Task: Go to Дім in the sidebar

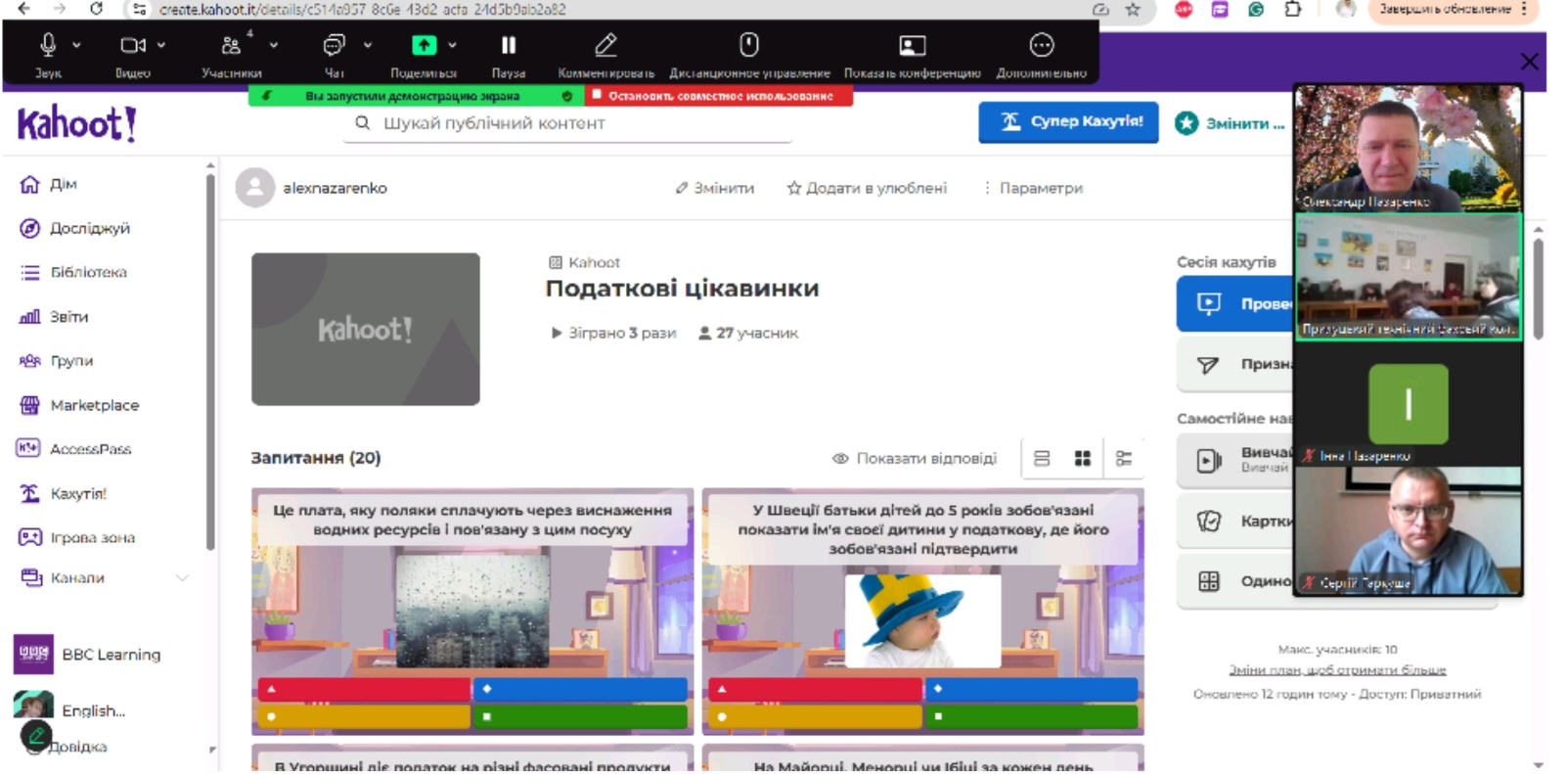Action: coord(49,184)
